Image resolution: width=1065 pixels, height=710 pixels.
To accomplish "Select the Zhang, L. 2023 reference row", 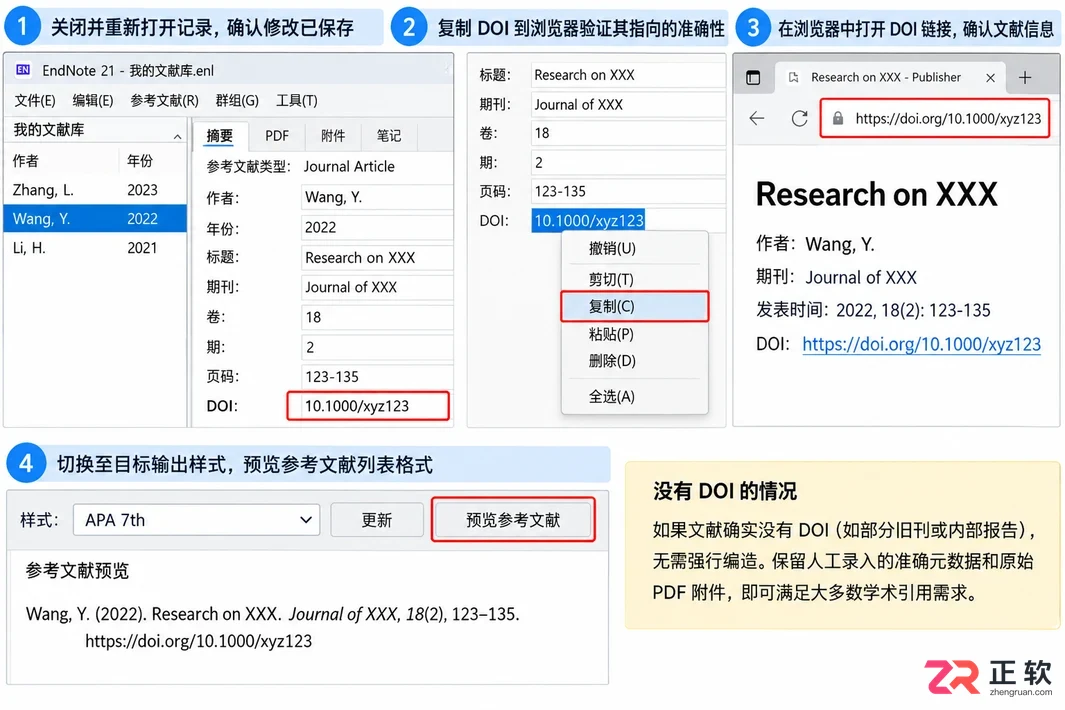I will pos(95,190).
